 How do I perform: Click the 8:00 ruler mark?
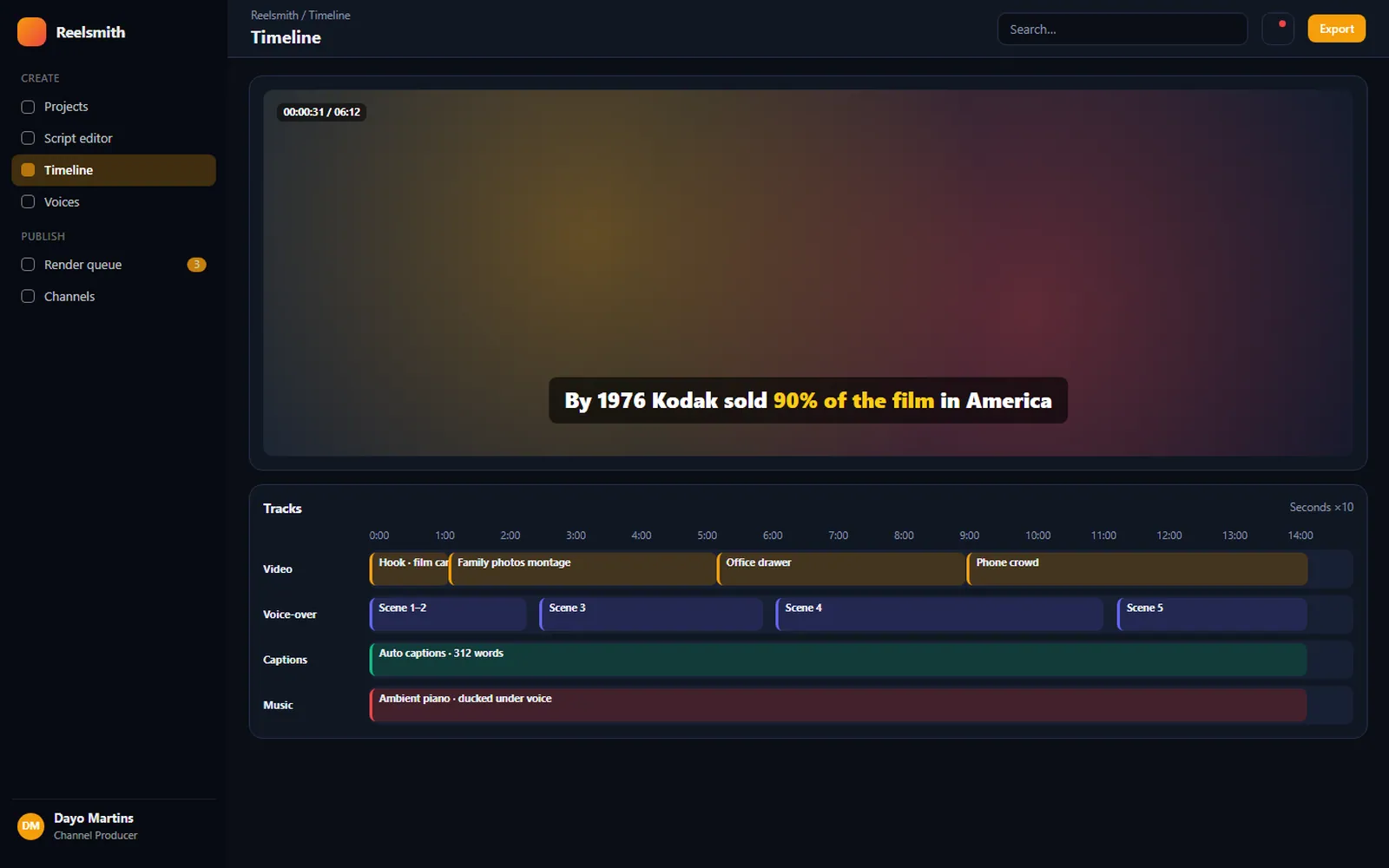click(x=904, y=536)
